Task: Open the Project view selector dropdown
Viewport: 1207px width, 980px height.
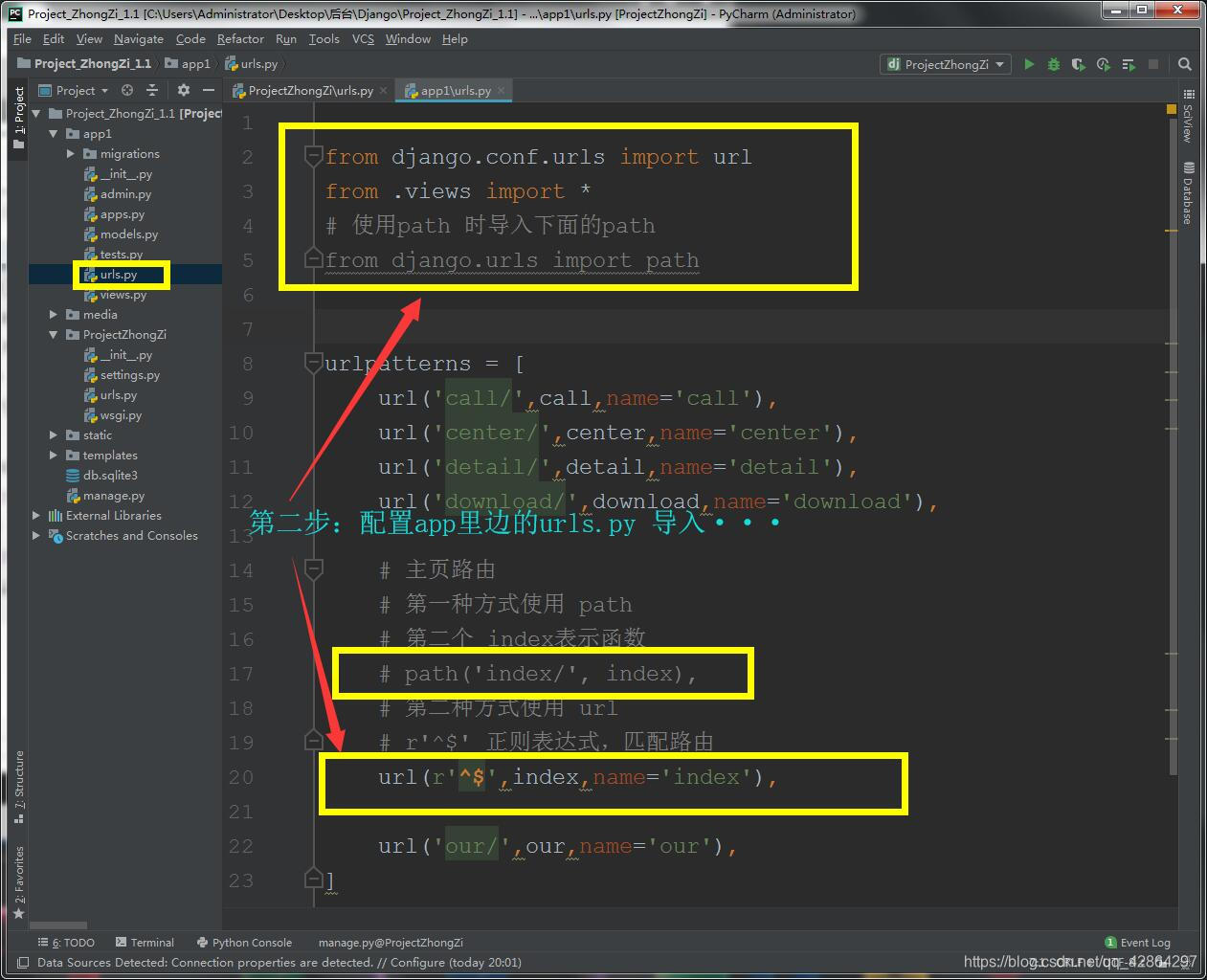Action: pyautogui.click(x=74, y=90)
